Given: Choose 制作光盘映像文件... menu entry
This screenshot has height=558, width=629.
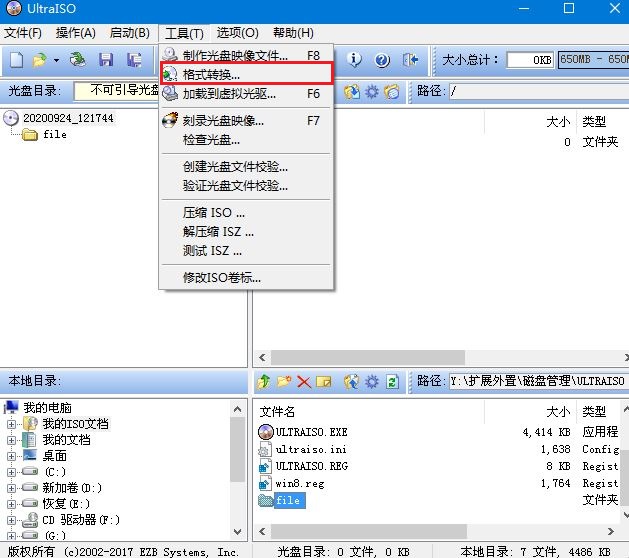Looking at the screenshot, I should tap(246, 55).
